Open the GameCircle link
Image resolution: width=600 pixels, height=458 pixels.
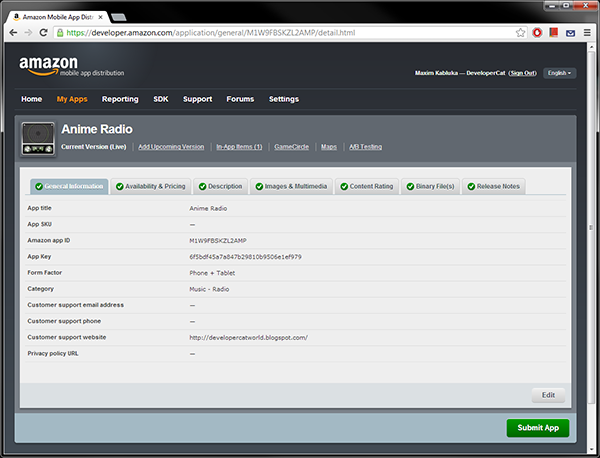[x=291, y=147]
